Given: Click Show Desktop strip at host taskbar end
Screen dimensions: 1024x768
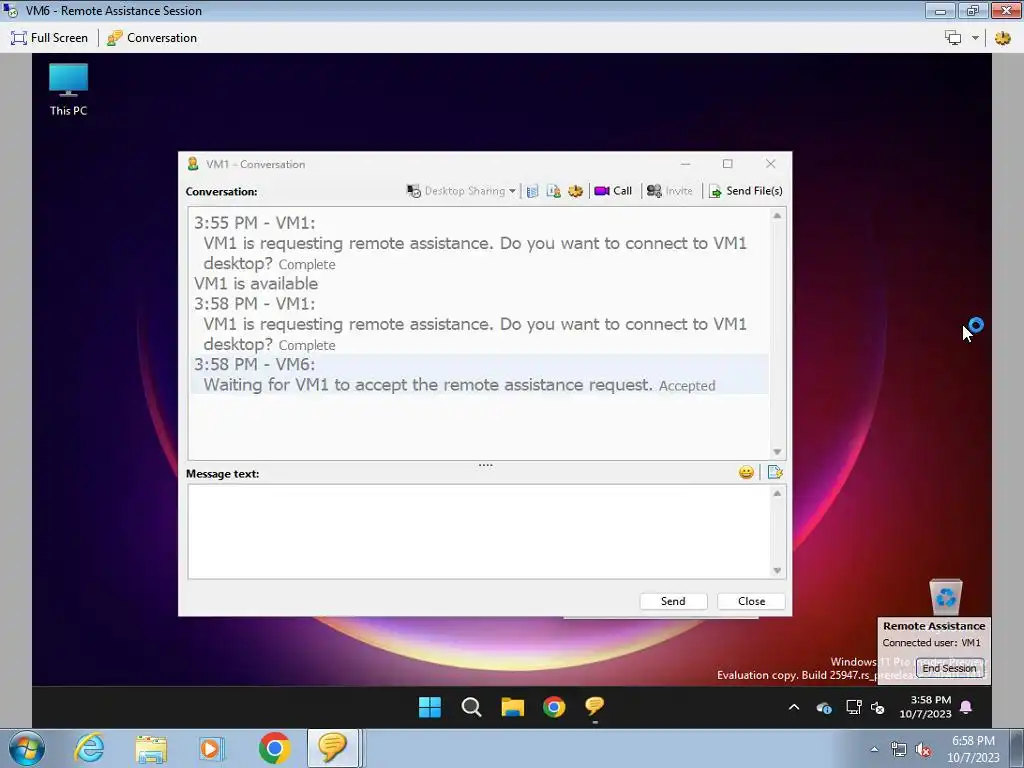Looking at the screenshot, I should pyautogui.click(x=1016, y=748).
